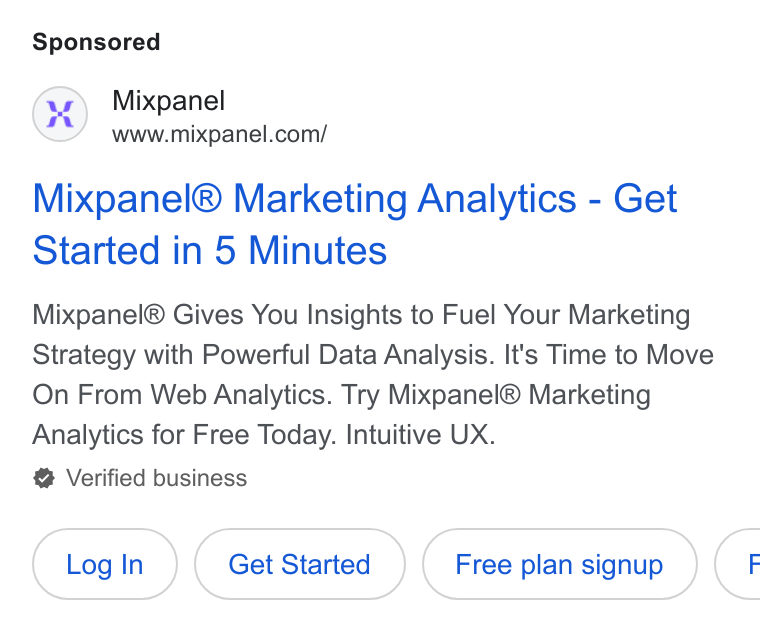
Task: Click the word "Get" ending the first headline line
Action: coord(645,198)
